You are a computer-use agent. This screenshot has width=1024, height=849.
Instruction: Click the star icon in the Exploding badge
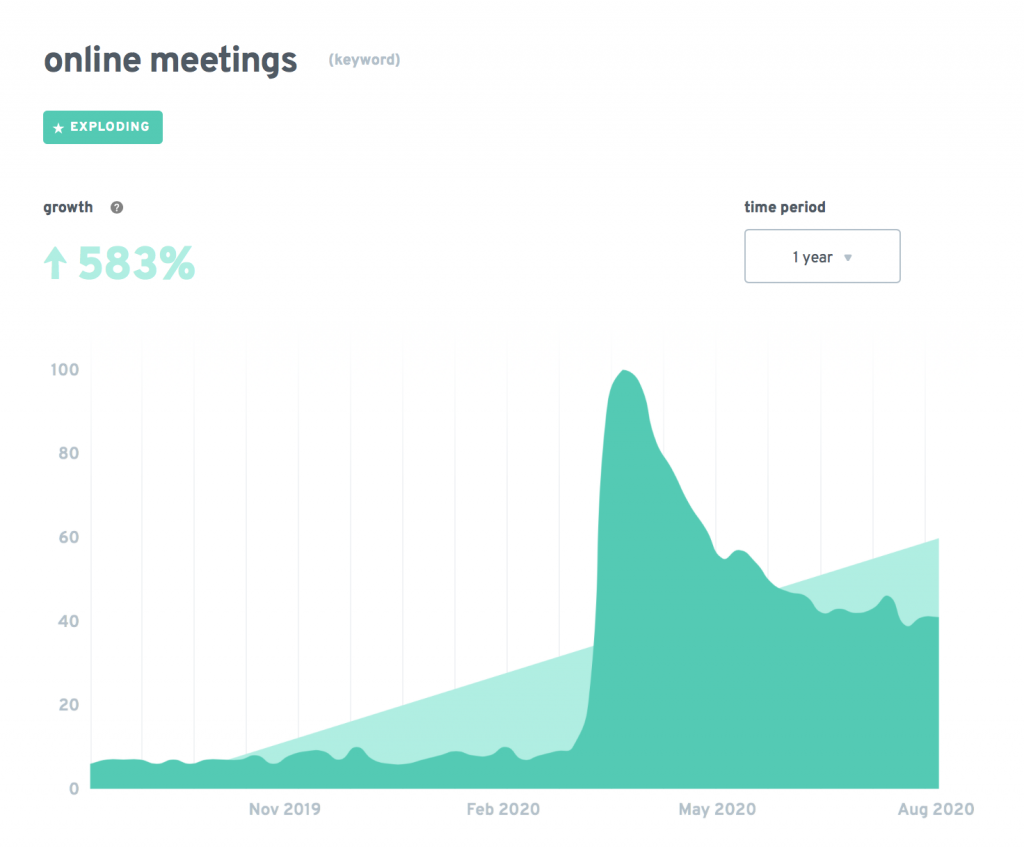(58, 128)
